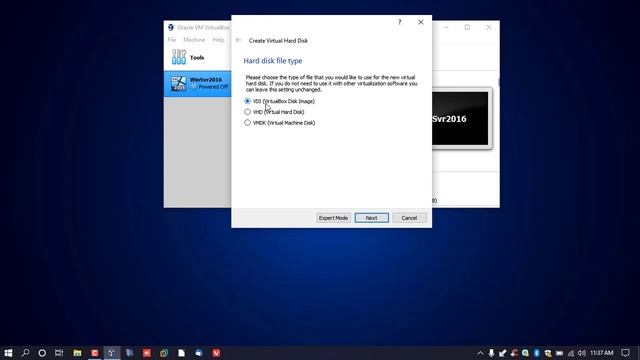Viewport: 640px width, 360px height.
Task: Click the 11:37 AM taskbar clock
Action: pos(602,353)
